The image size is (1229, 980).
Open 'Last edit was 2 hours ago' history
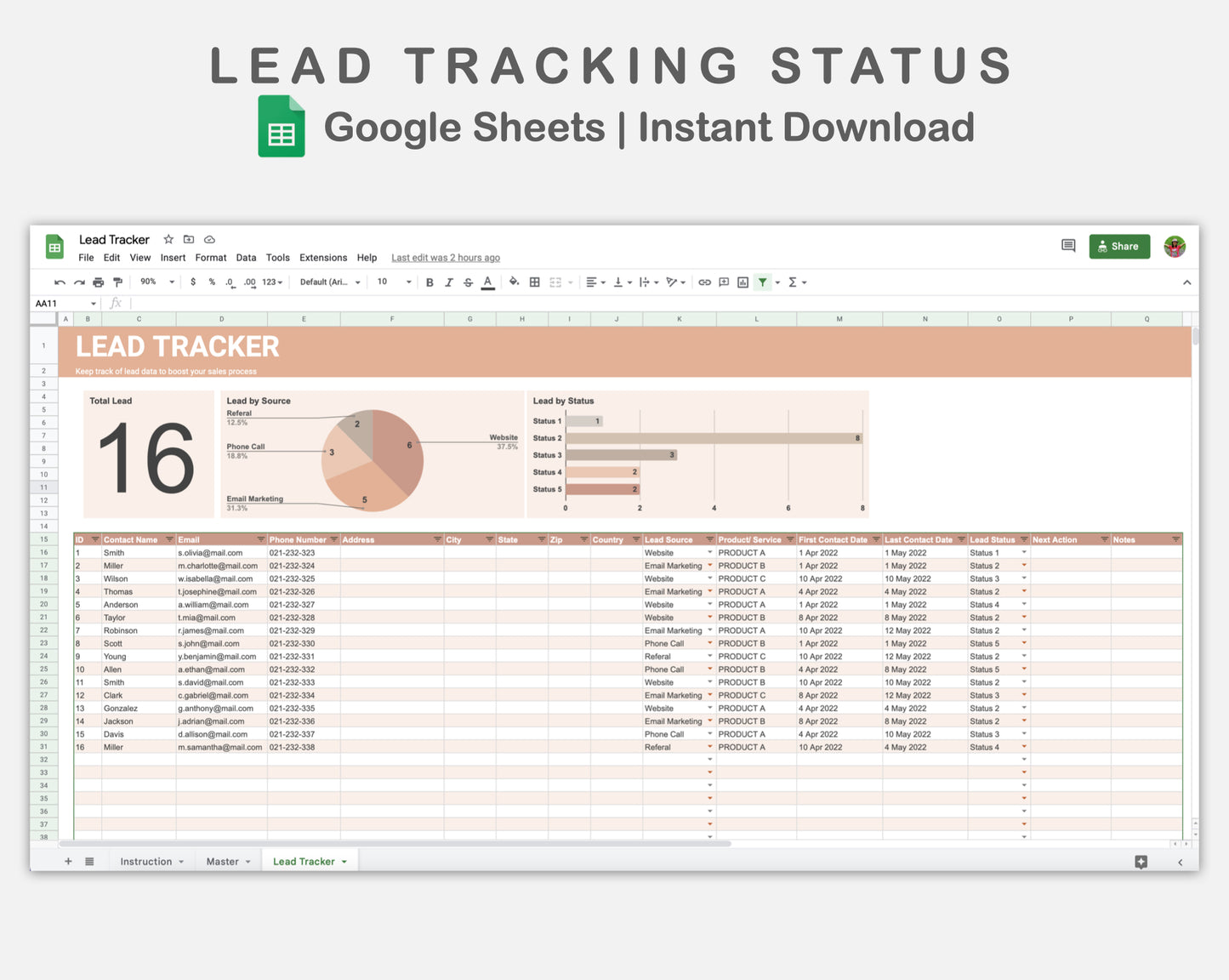point(445,257)
